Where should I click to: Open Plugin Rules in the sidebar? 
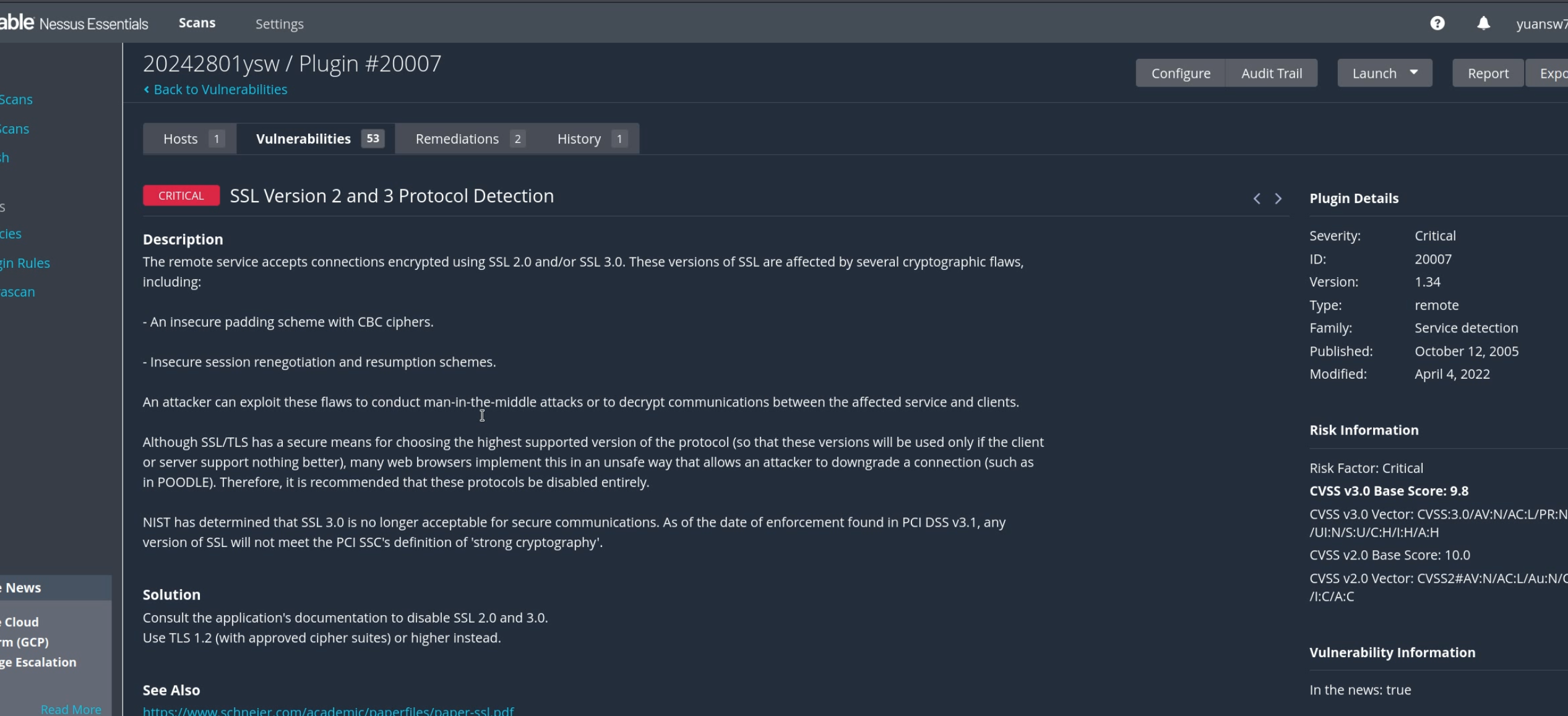tap(25, 263)
